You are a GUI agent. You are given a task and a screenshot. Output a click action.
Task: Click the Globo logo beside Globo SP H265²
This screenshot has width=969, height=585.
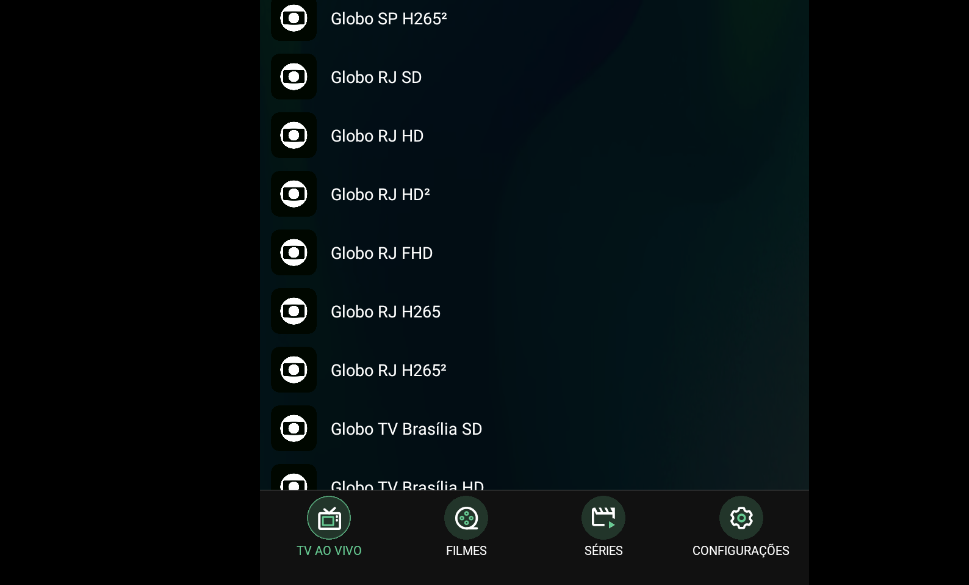(294, 19)
